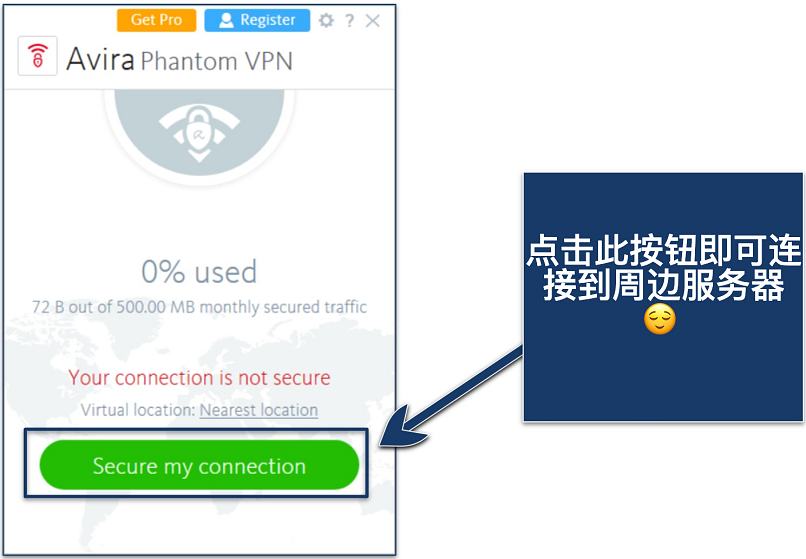Click the 'Virtual location:' label
806x559 pixels.
[x=138, y=410]
